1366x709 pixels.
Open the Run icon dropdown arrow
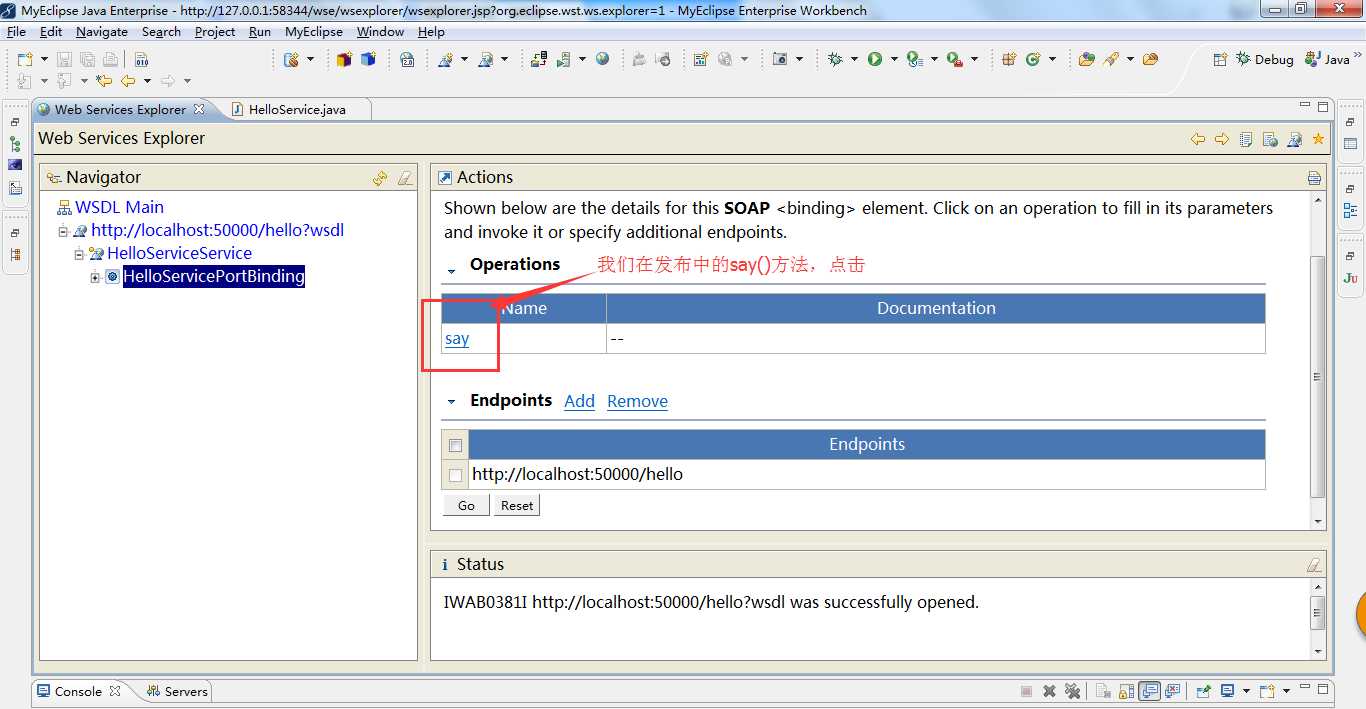892,60
